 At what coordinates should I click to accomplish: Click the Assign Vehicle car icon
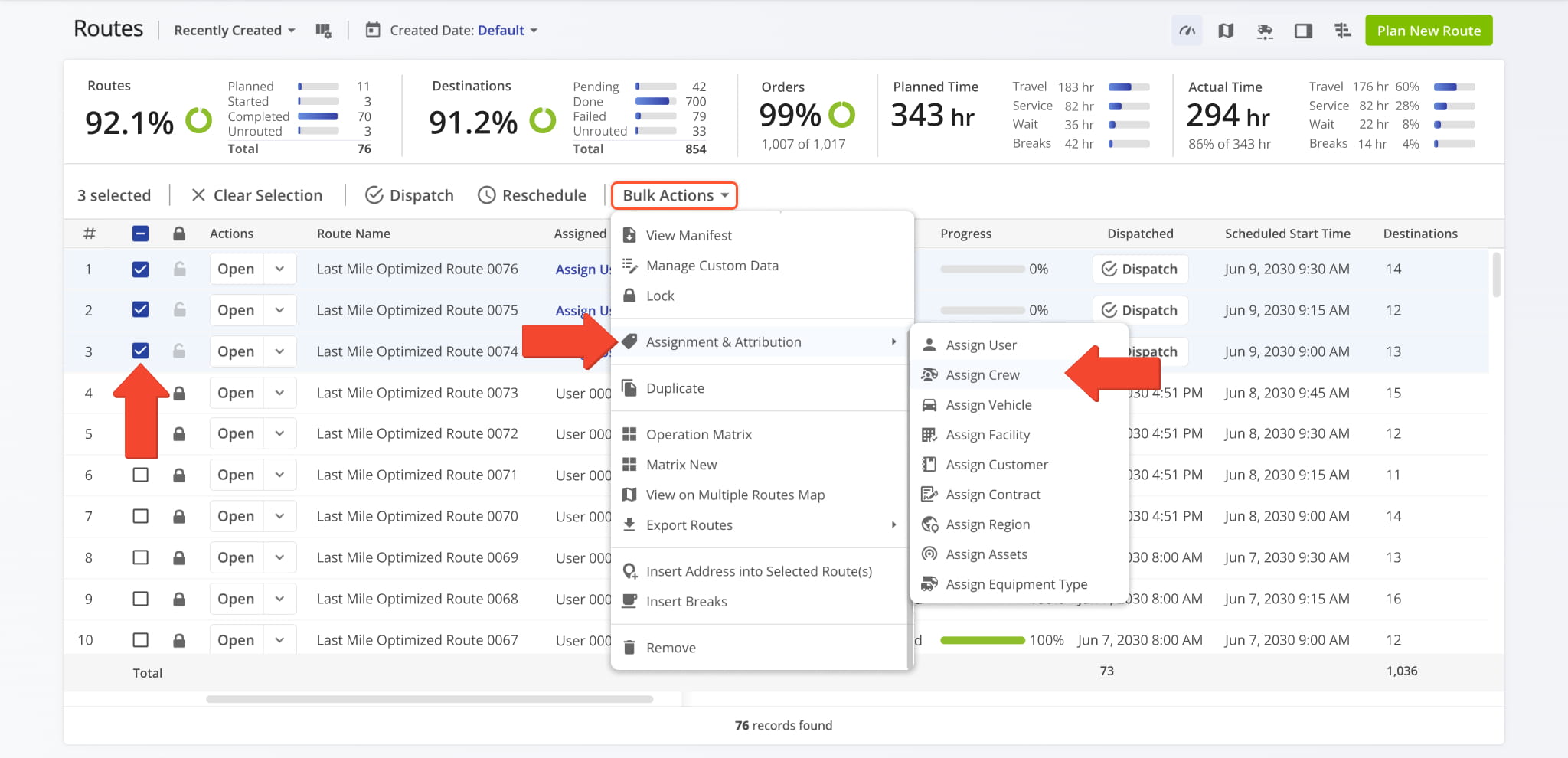pos(929,404)
